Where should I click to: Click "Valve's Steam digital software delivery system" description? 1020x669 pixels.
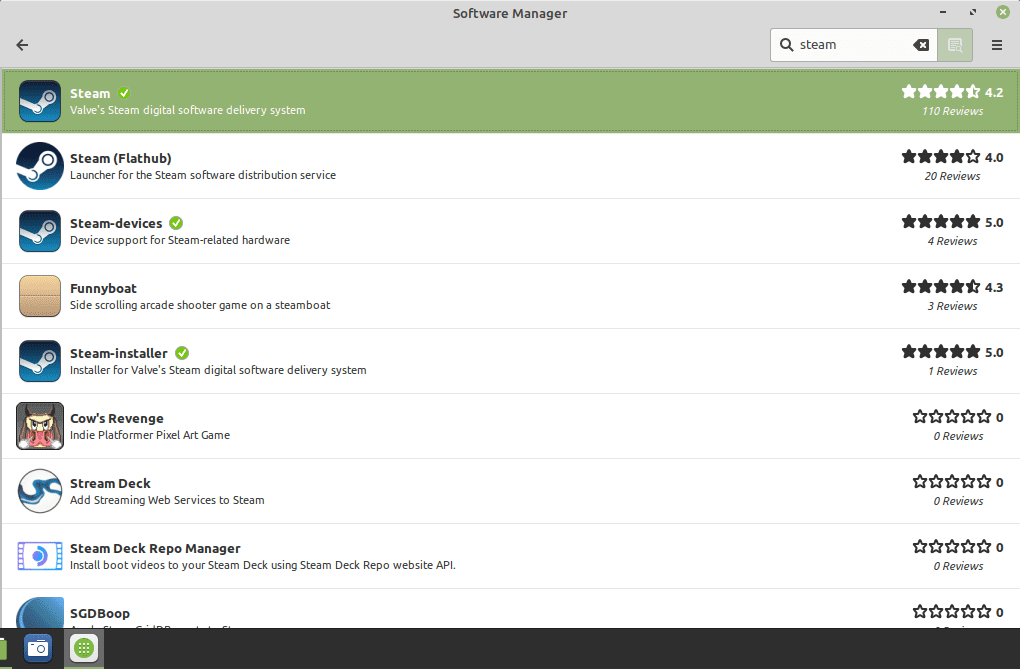187,111
